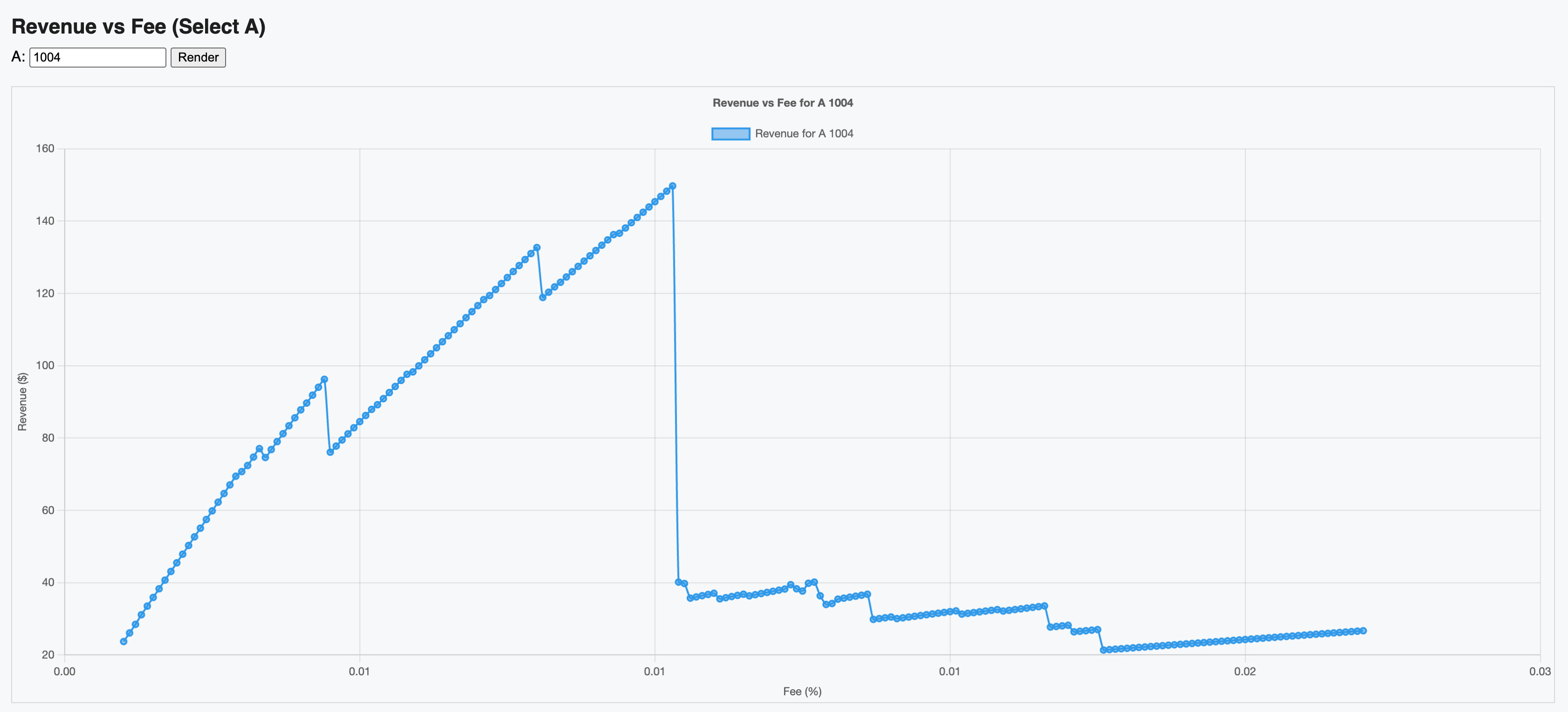Click the A value input field
The height and width of the screenshot is (712, 1568).
[x=97, y=57]
